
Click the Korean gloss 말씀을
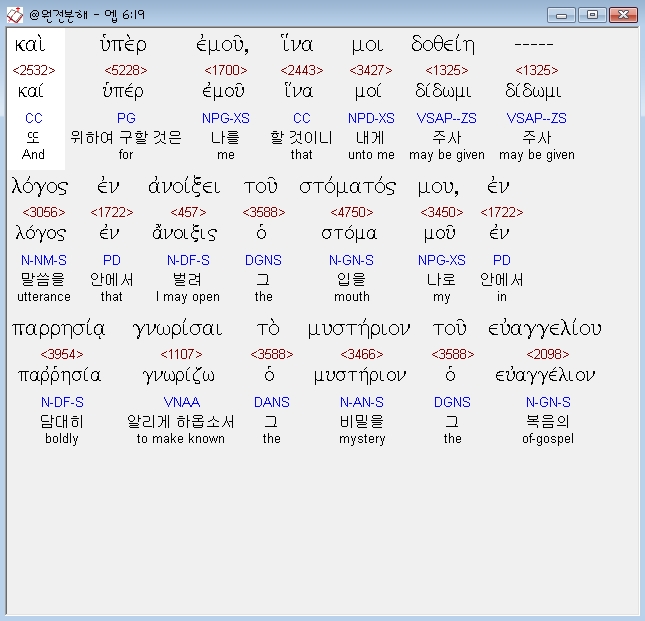[43, 280]
